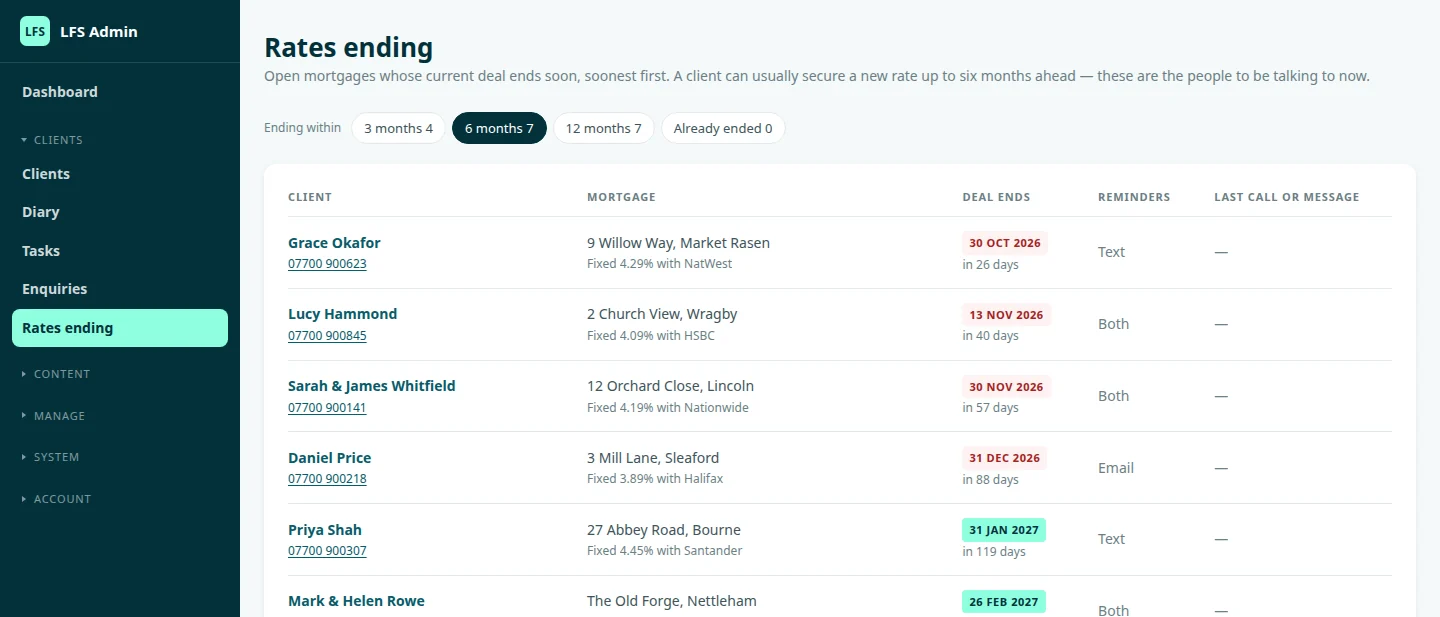Click the 12 Orchard Close, Lincoln mortgage
Image resolution: width=1440 pixels, height=617 pixels.
[x=670, y=386]
